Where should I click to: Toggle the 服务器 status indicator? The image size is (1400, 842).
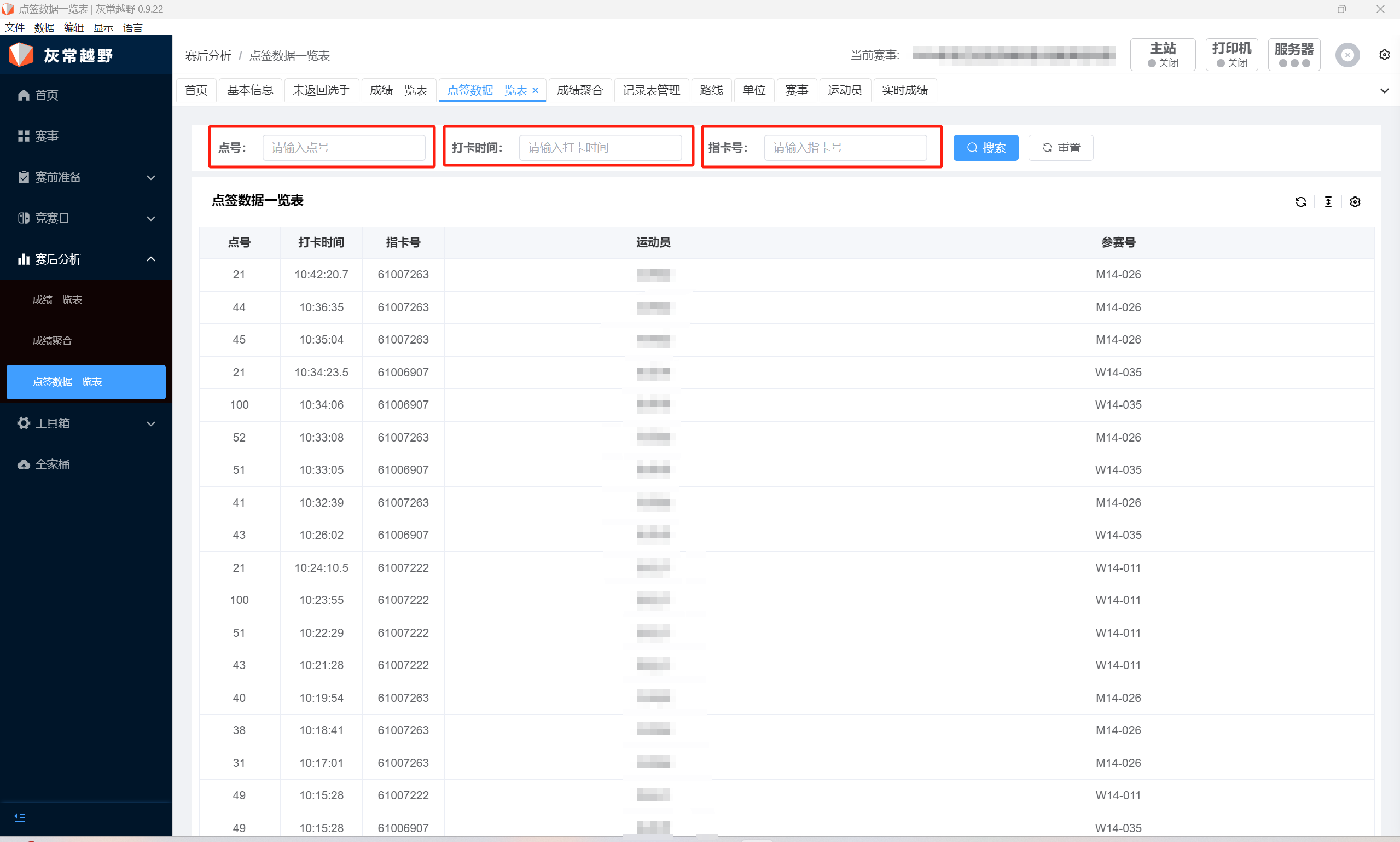pyautogui.click(x=1294, y=55)
